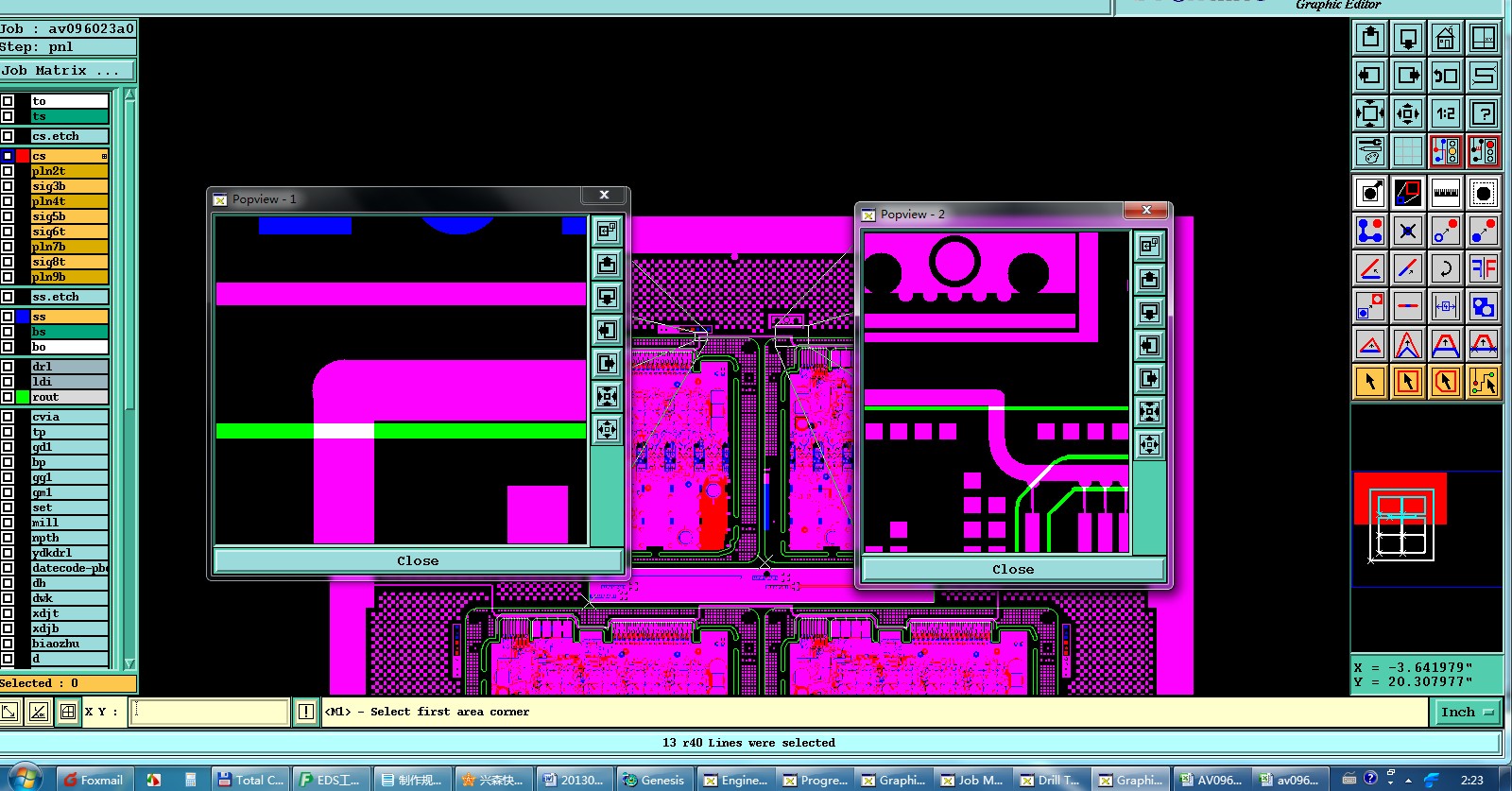Select the single arrow selection tool
This screenshot has width=1512, height=791.
click(1370, 382)
